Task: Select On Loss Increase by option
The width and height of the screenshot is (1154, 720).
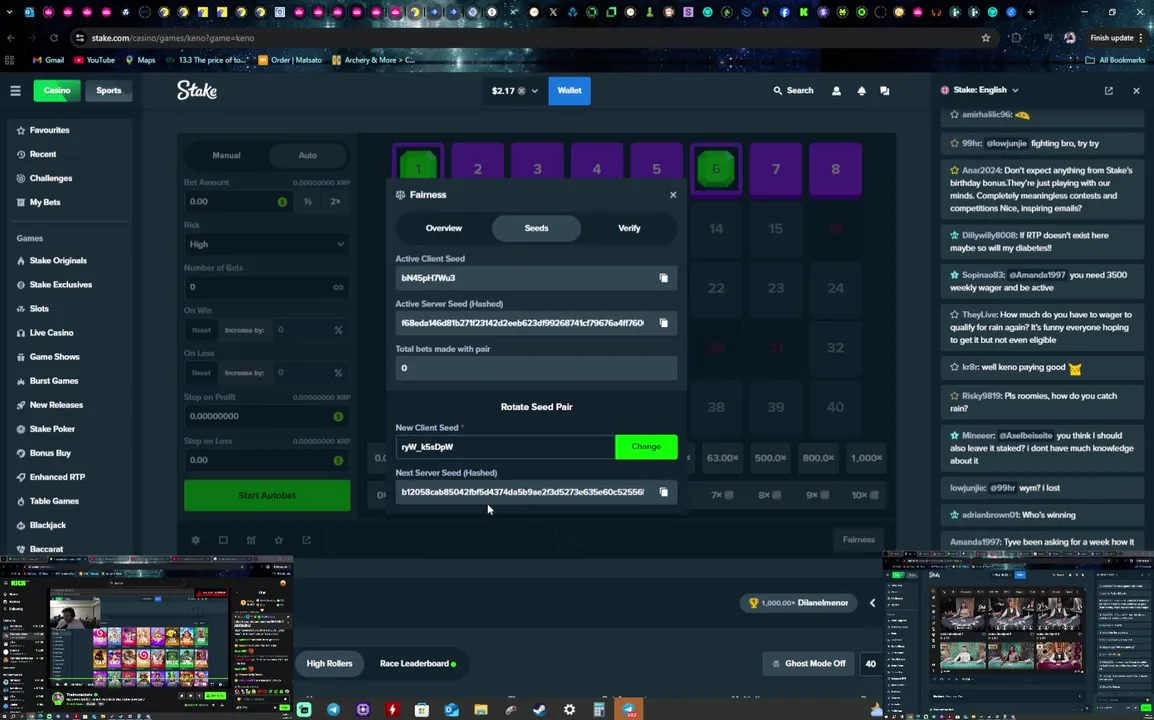Action: [x=244, y=373]
